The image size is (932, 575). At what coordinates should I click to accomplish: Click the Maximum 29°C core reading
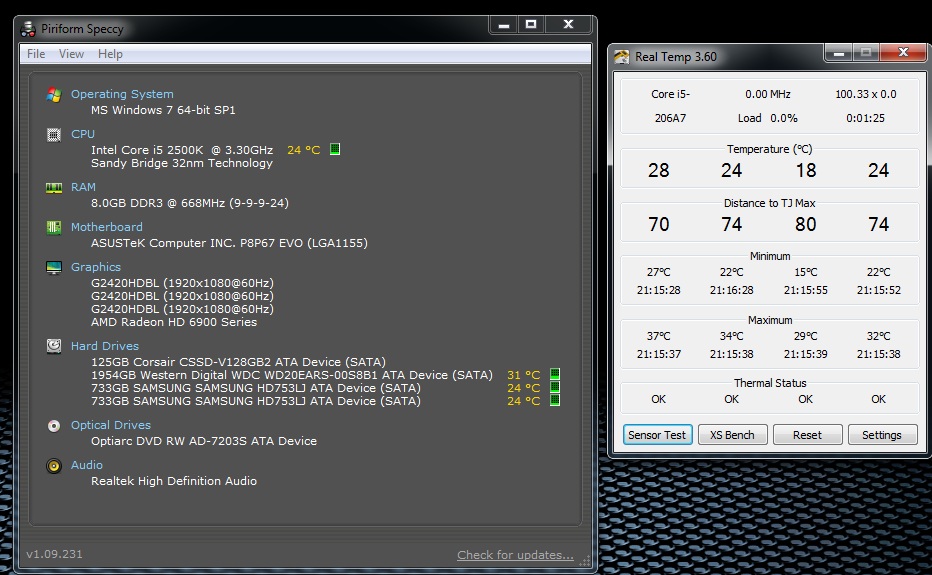pyautogui.click(x=806, y=336)
